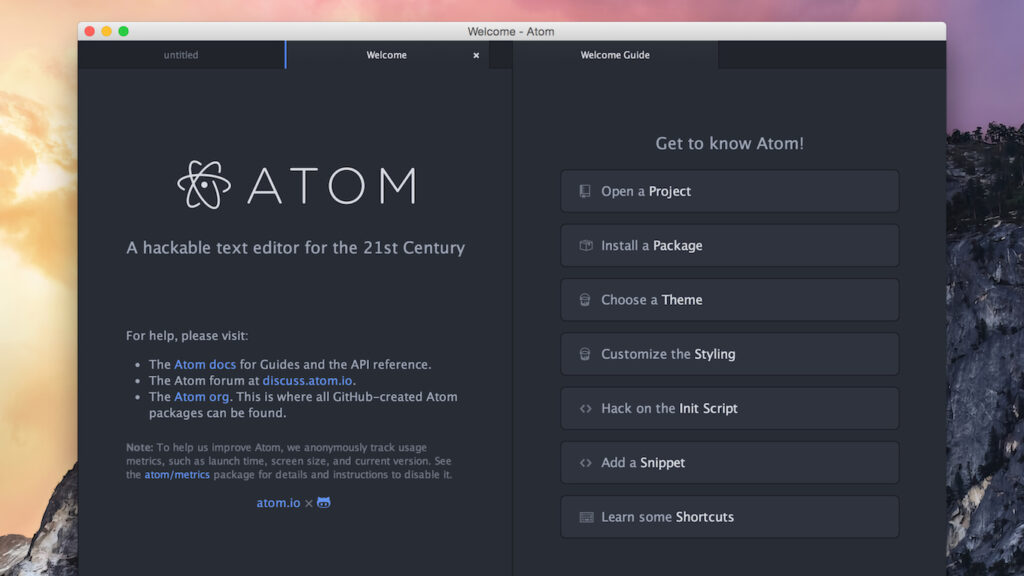This screenshot has width=1024, height=576.
Task: Expand the Customize the Styling section
Action: click(x=730, y=354)
